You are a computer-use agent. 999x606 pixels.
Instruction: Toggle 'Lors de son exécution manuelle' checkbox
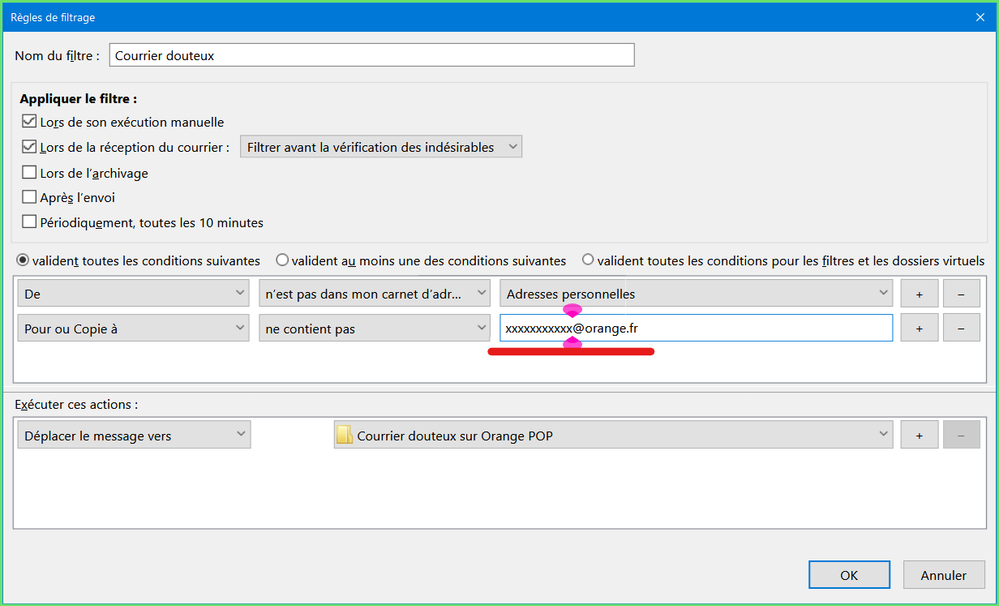pyautogui.click(x=29, y=122)
